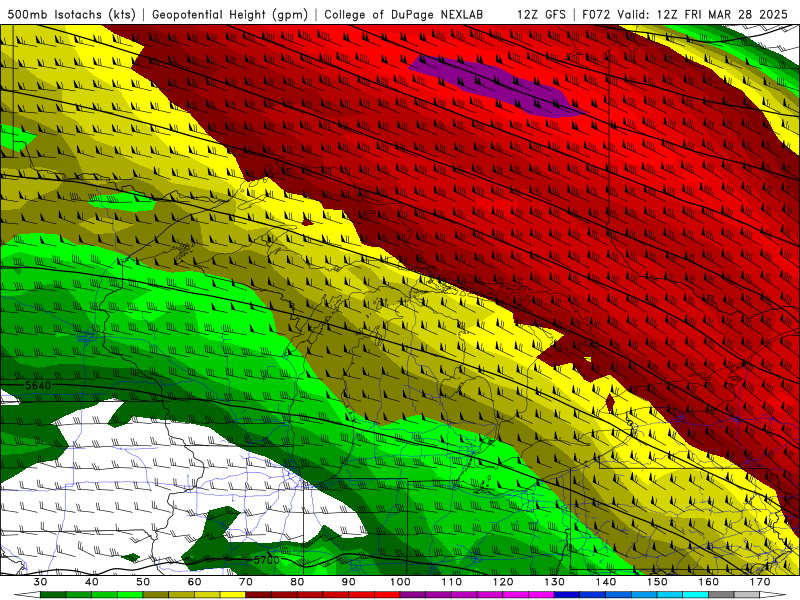Click the 'F072' forecast hour text

click(597, 14)
